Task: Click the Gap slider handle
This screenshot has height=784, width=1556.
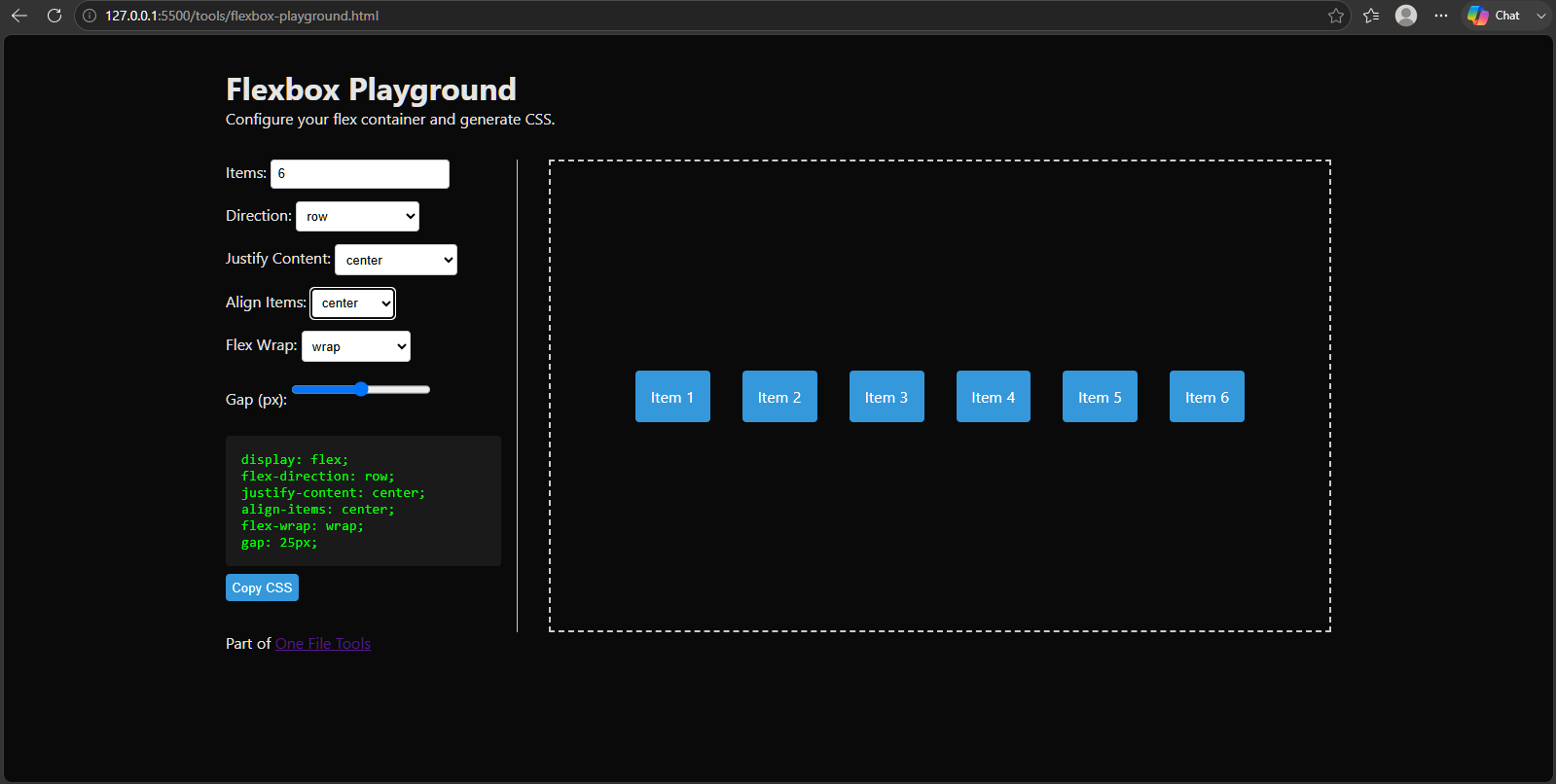Action: (x=361, y=389)
